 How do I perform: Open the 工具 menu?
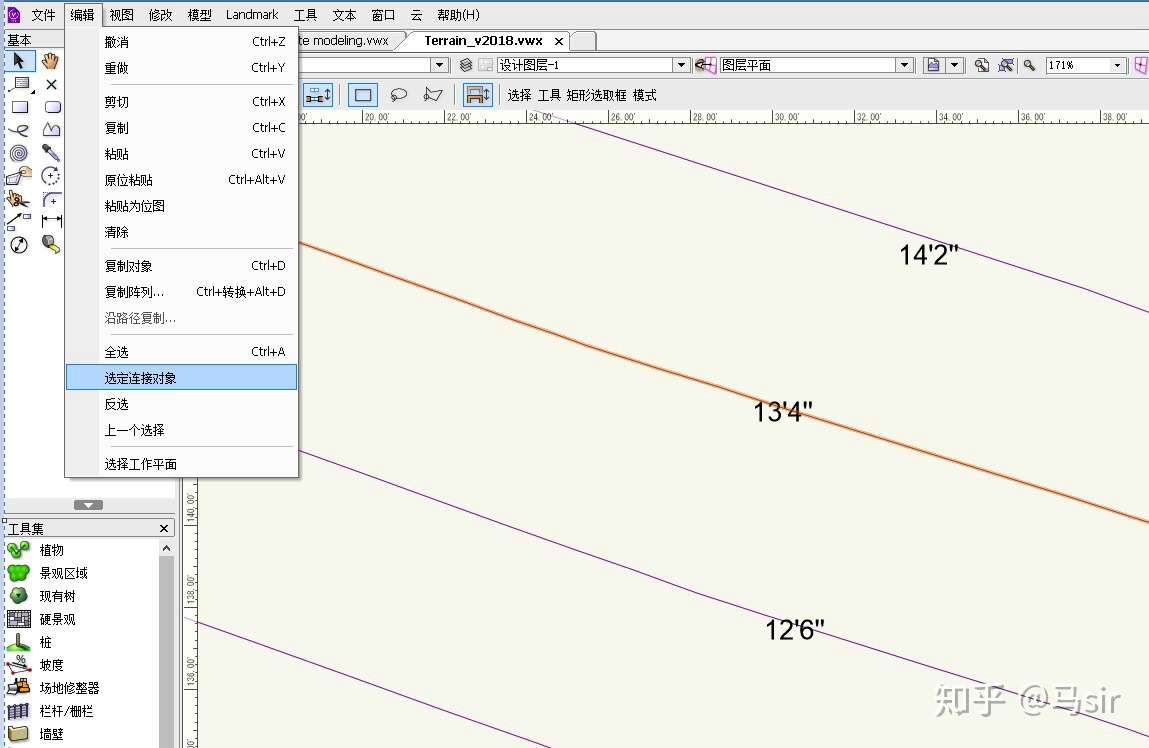(306, 15)
